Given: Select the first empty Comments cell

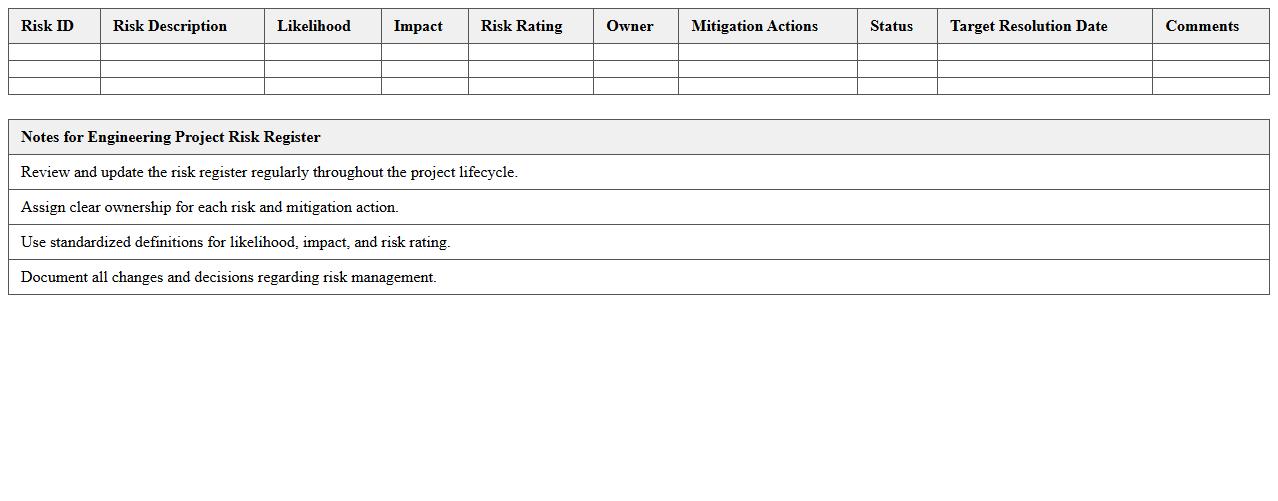Looking at the screenshot, I should (1210, 52).
